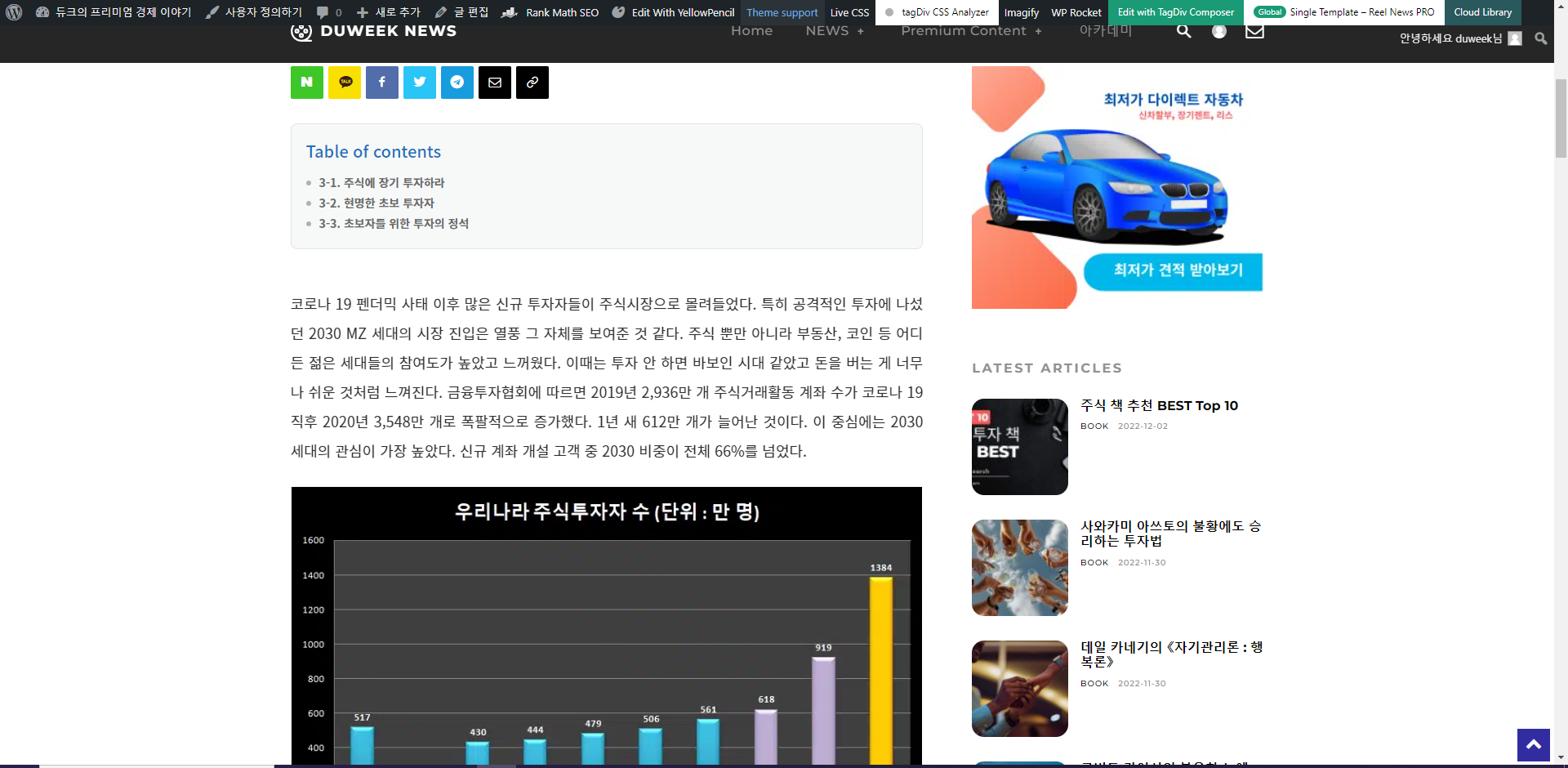Click the 우리나라 주식투자자 수 chart image

(607, 627)
